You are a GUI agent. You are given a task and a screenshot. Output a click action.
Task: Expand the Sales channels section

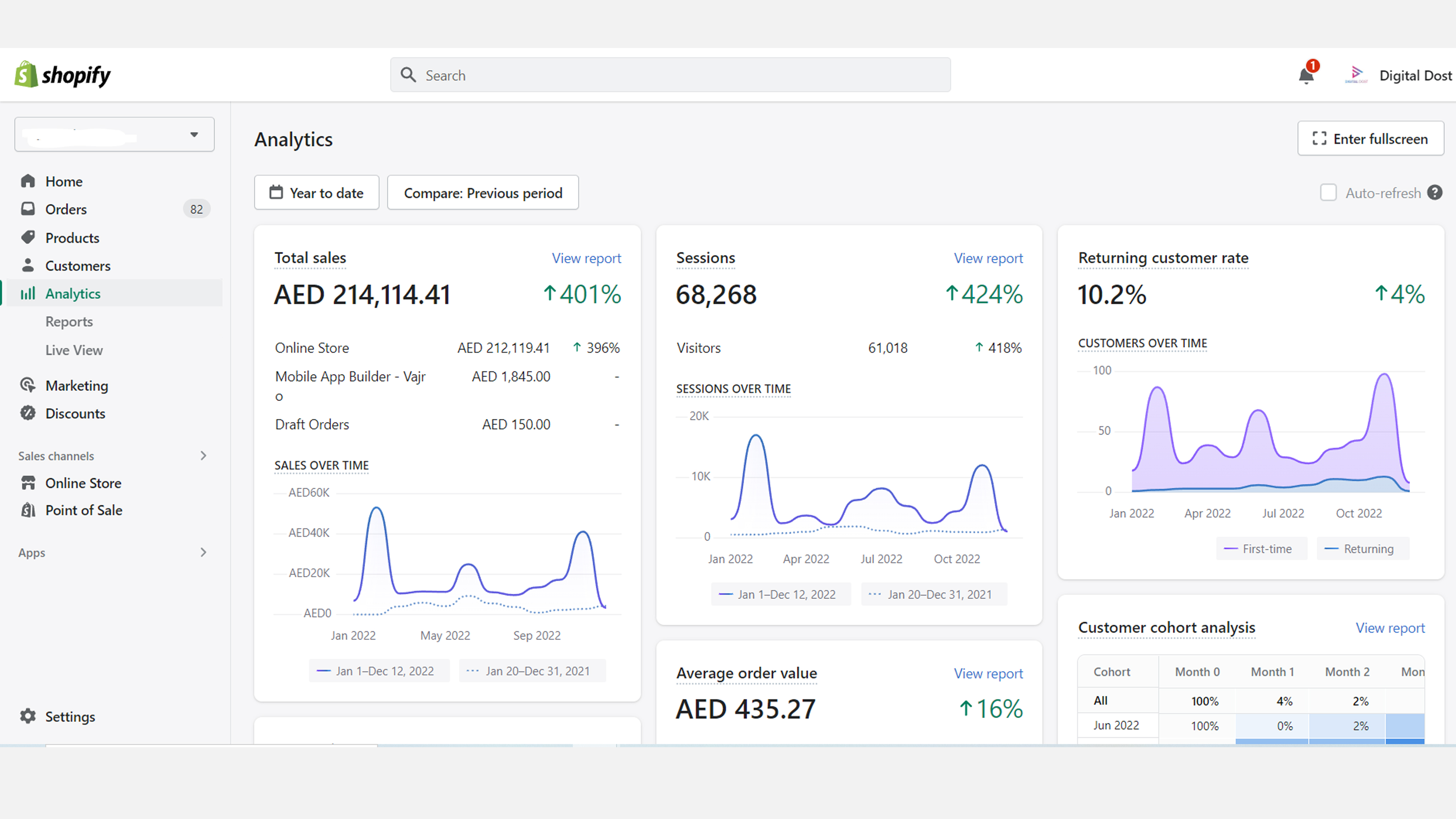[x=203, y=456]
